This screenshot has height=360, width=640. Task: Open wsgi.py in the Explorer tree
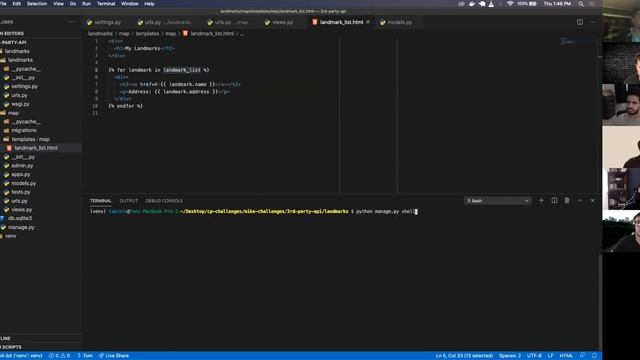20,104
